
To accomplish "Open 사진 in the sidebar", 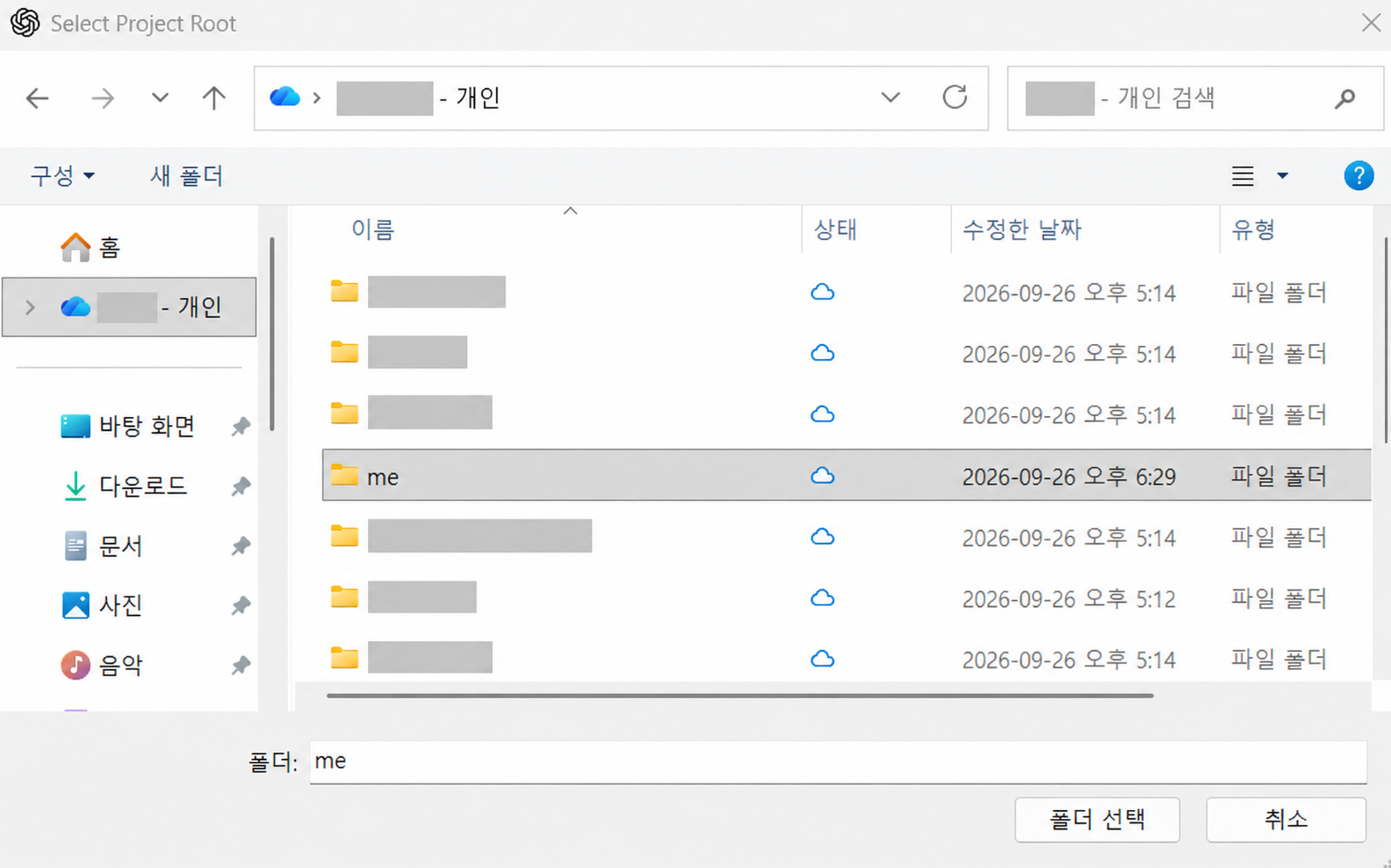I will (x=103, y=605).
